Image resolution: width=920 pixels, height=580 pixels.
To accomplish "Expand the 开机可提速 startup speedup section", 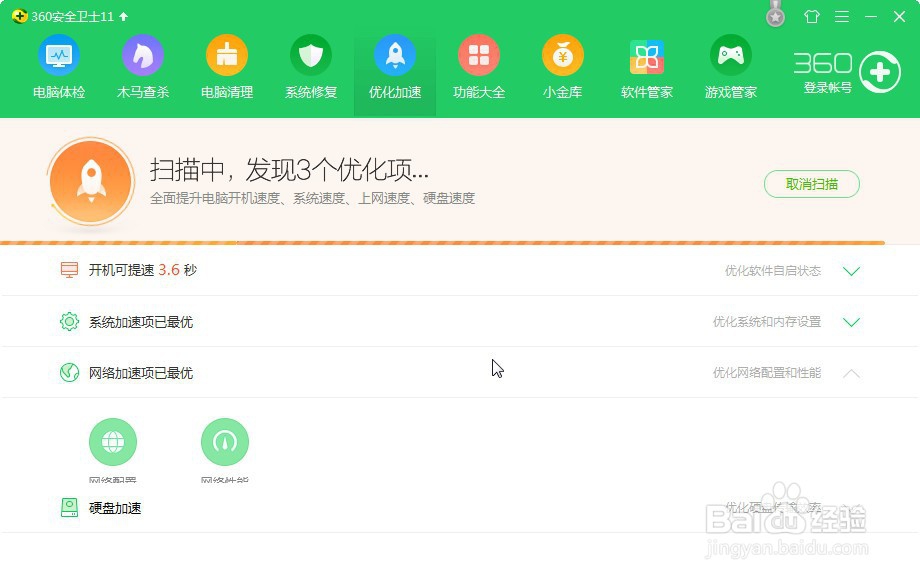I will click(851, 270).
